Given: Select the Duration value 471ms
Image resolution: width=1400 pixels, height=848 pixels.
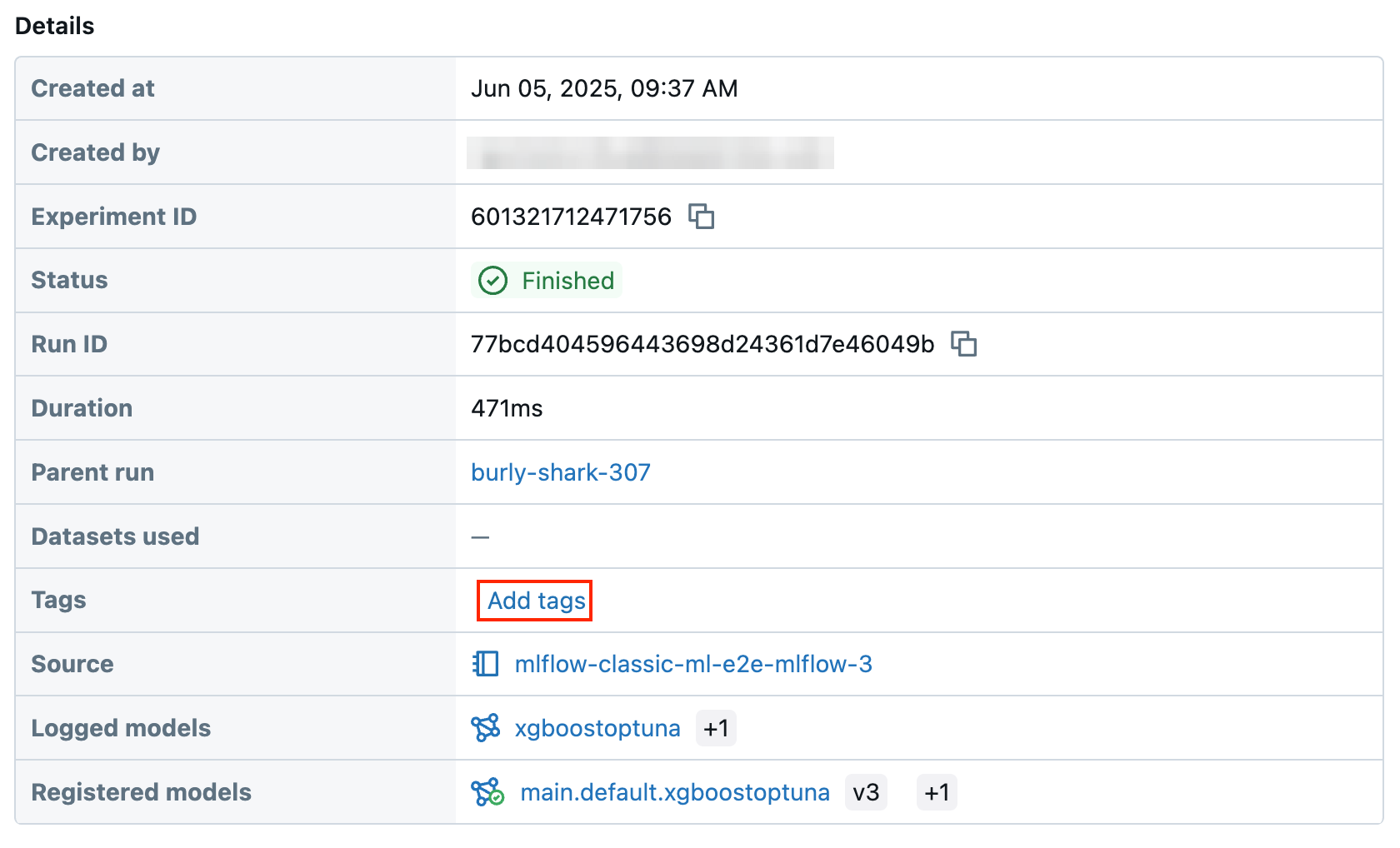Looking at the screenshot, I should click(x=506, y=408).
